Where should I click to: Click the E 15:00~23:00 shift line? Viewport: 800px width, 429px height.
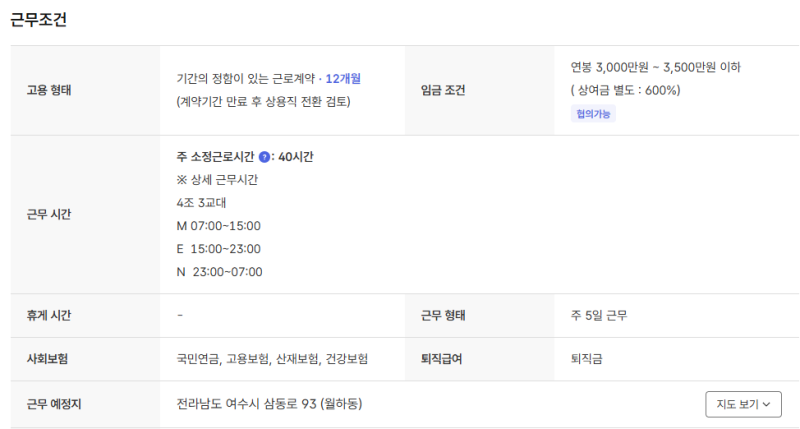coord(218,249)
